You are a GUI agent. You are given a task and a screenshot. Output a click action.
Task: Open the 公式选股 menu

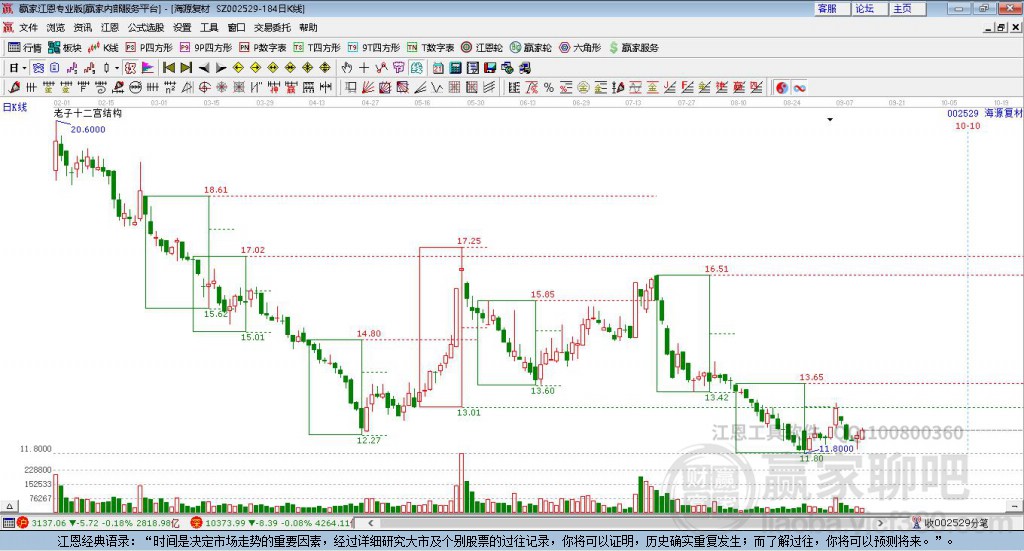(146, 27)
